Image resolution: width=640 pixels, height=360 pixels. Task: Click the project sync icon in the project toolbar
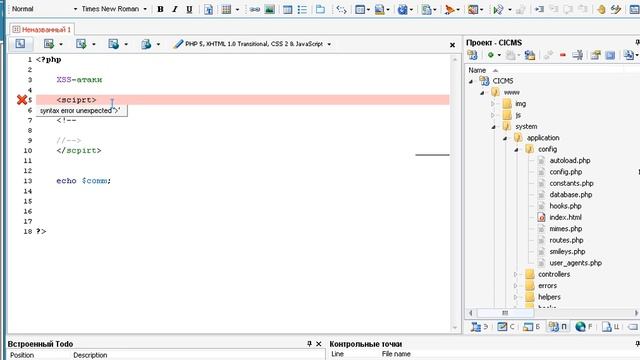click(530, 55)
